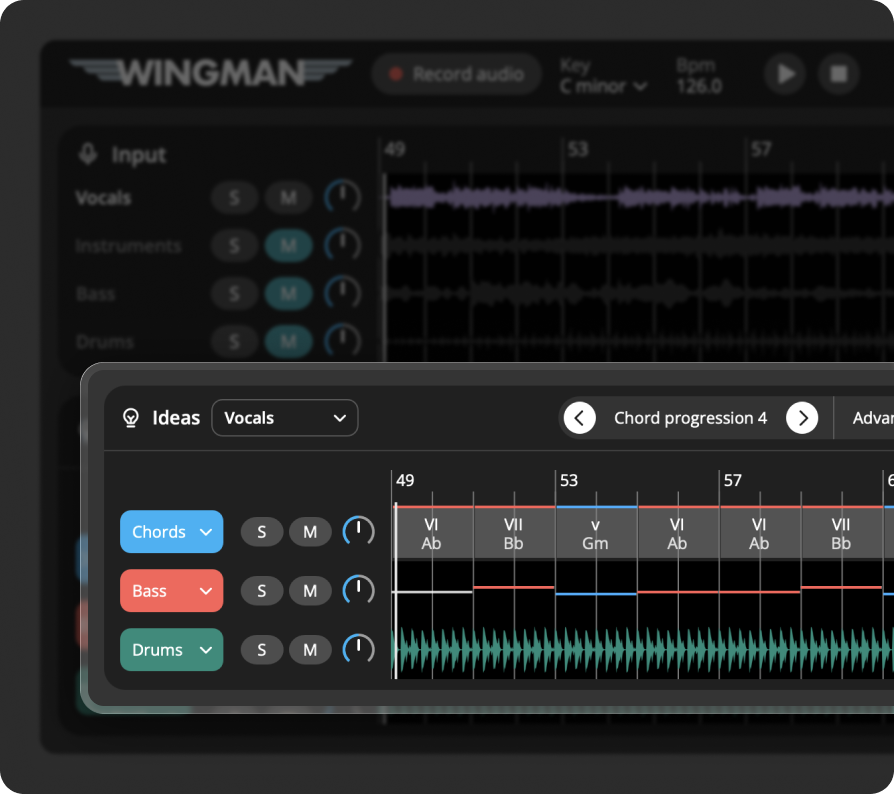Click the Bpm 126.0 value

[699, 86]
